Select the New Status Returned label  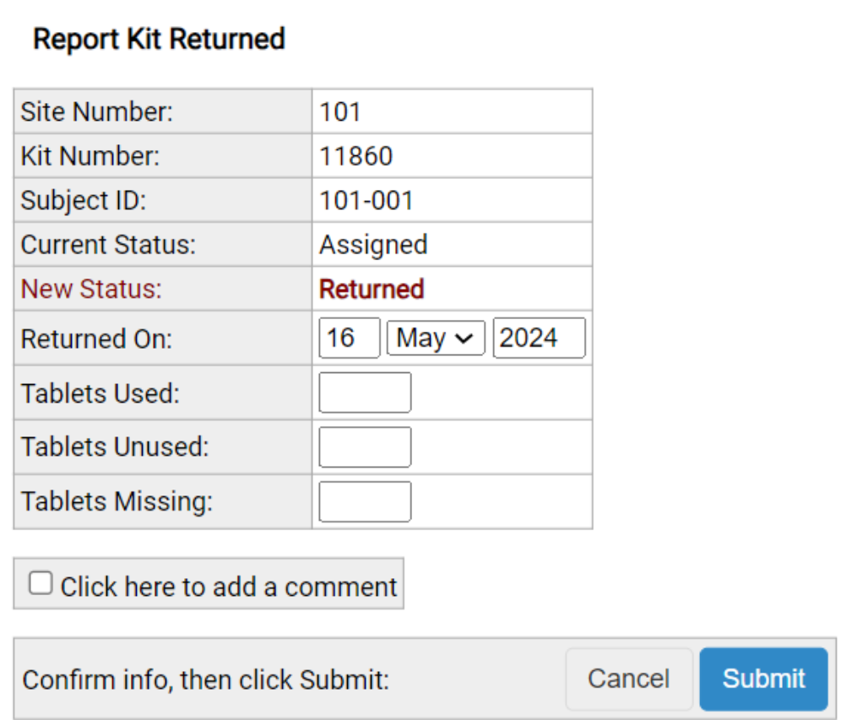371,289
